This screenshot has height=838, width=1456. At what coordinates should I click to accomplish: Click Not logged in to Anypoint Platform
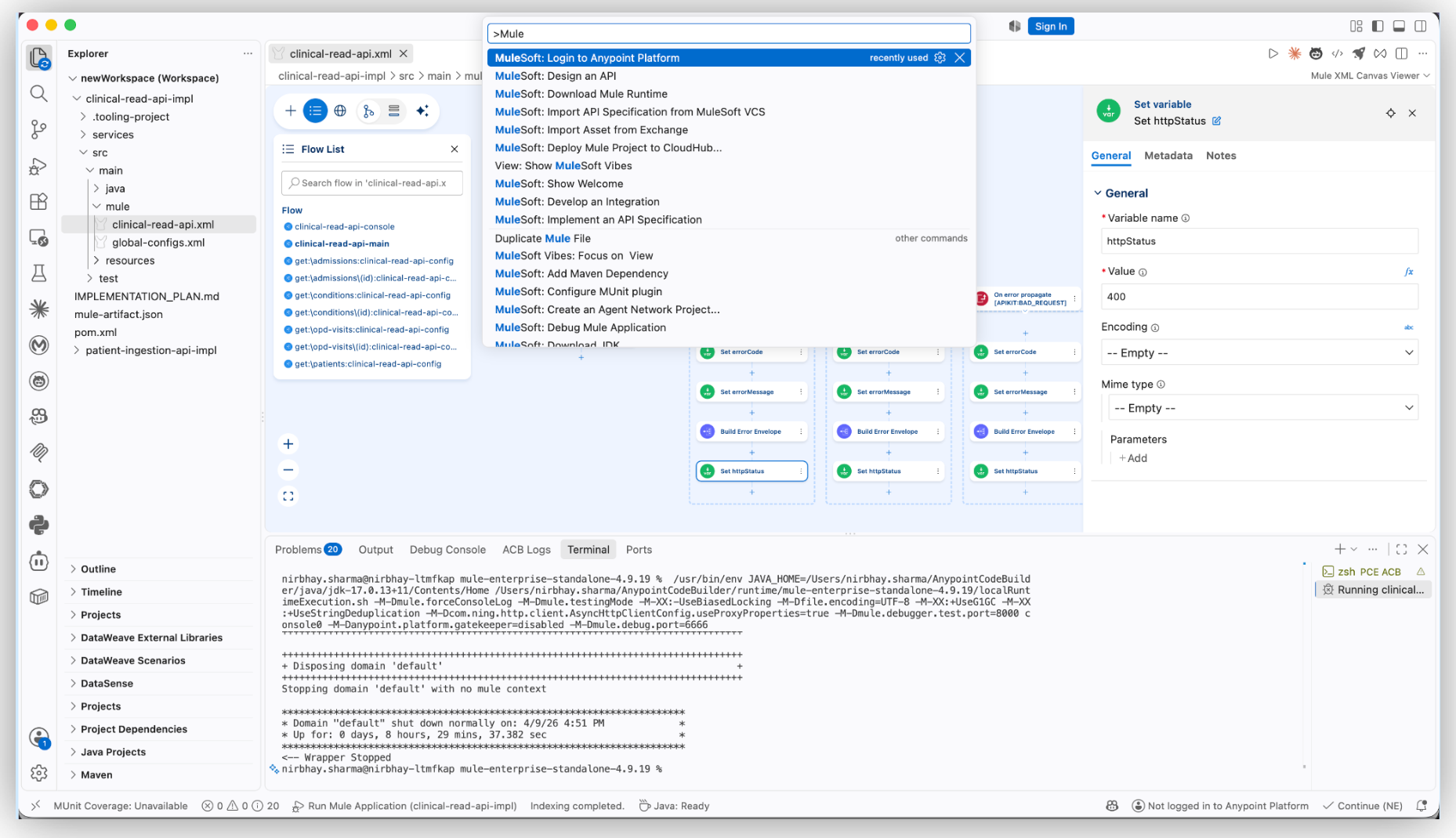[x=1219, y=806]
